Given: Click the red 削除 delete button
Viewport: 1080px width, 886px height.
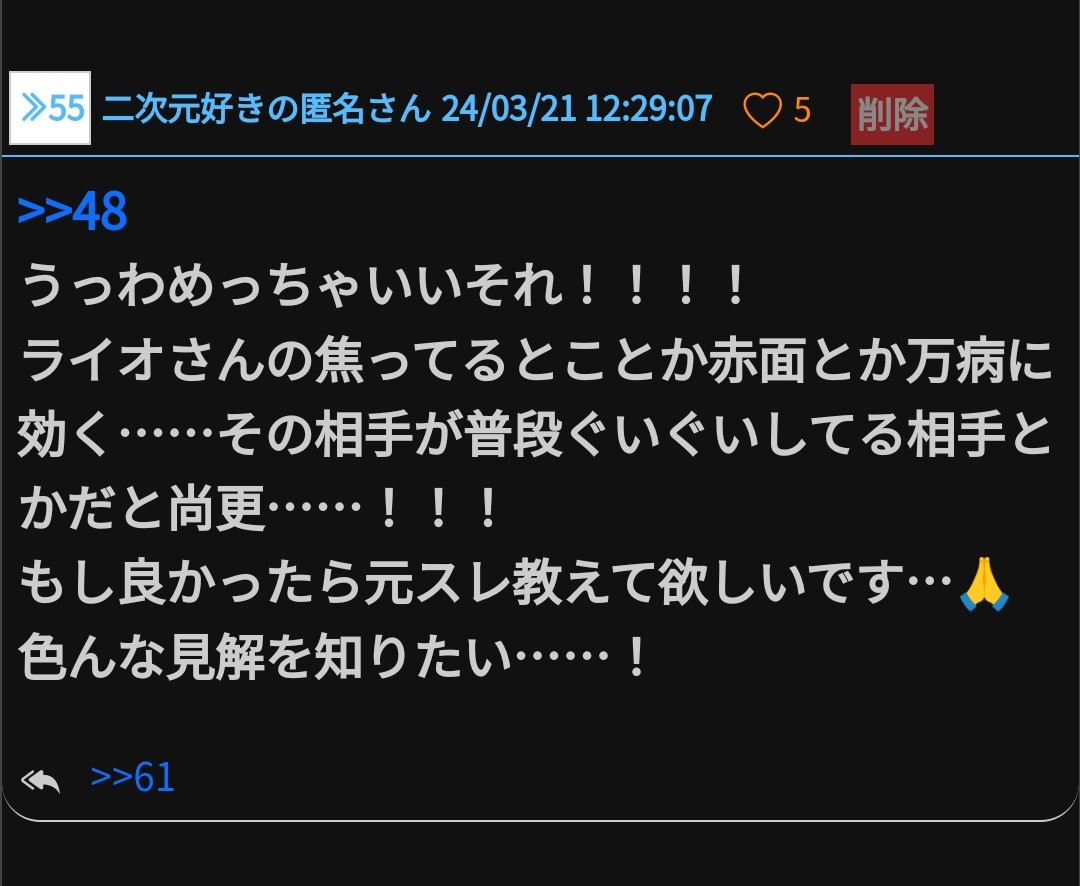Looking at the screenshot, I should (x=892, y=114).
